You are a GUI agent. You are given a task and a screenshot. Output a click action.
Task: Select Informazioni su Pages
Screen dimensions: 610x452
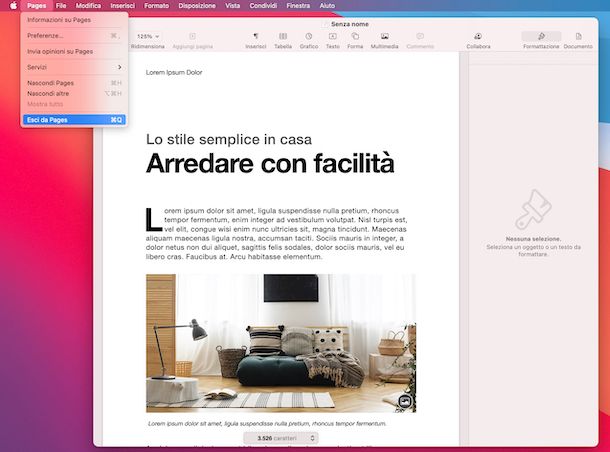(x=74, y=20)
